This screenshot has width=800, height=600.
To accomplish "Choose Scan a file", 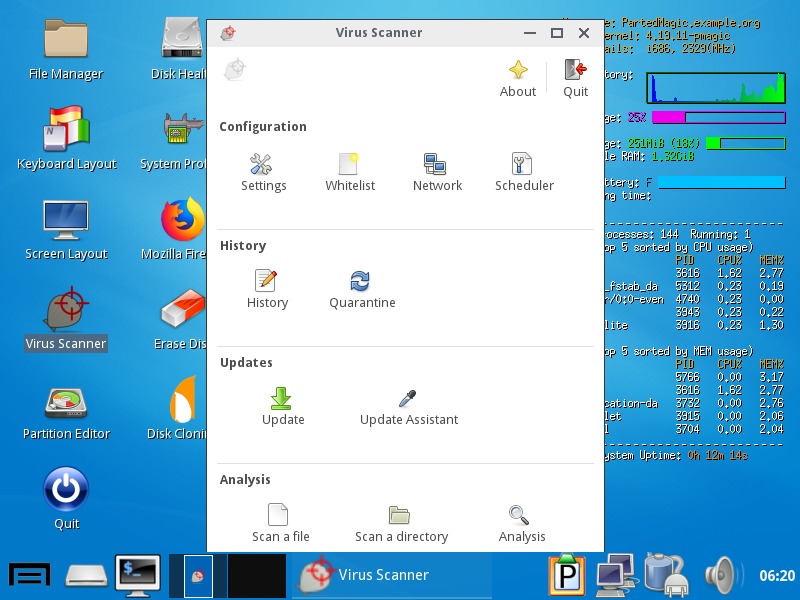I will pos(280,517).
